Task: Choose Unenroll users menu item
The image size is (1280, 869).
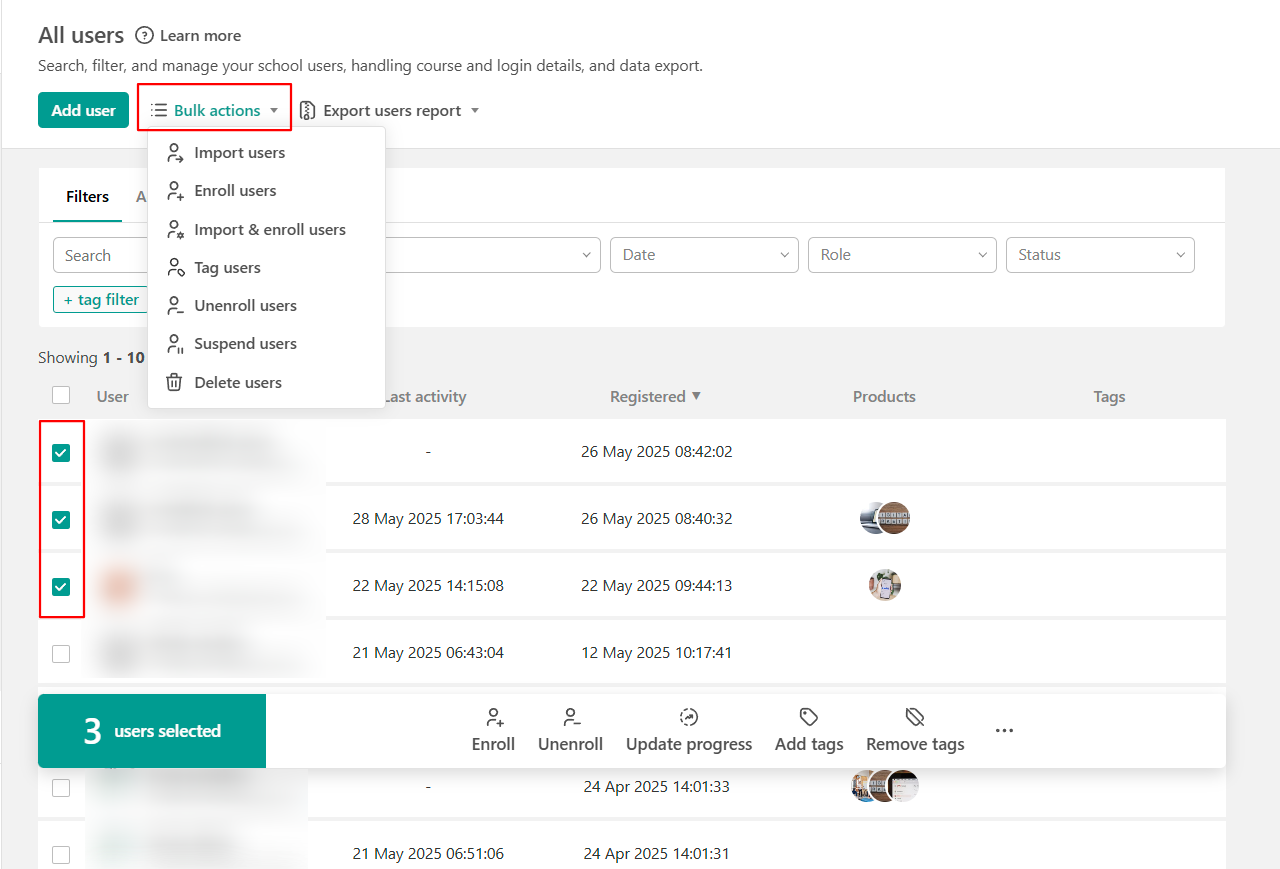Action: (266, 306)
